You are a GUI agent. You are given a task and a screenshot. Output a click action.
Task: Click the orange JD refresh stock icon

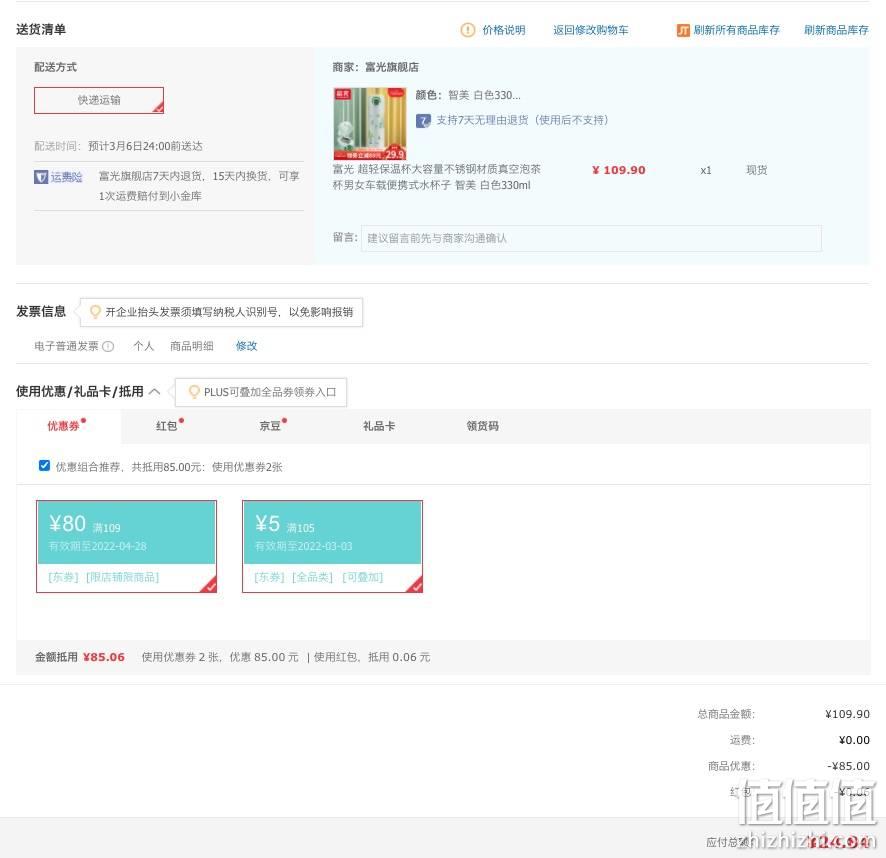click(x=683, y=30)
